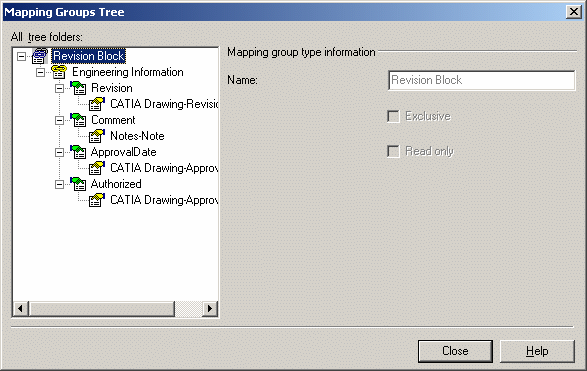
Task: Toggle the Exclusive checkbox
Action: pyautogui.click(x=393, y=116)
